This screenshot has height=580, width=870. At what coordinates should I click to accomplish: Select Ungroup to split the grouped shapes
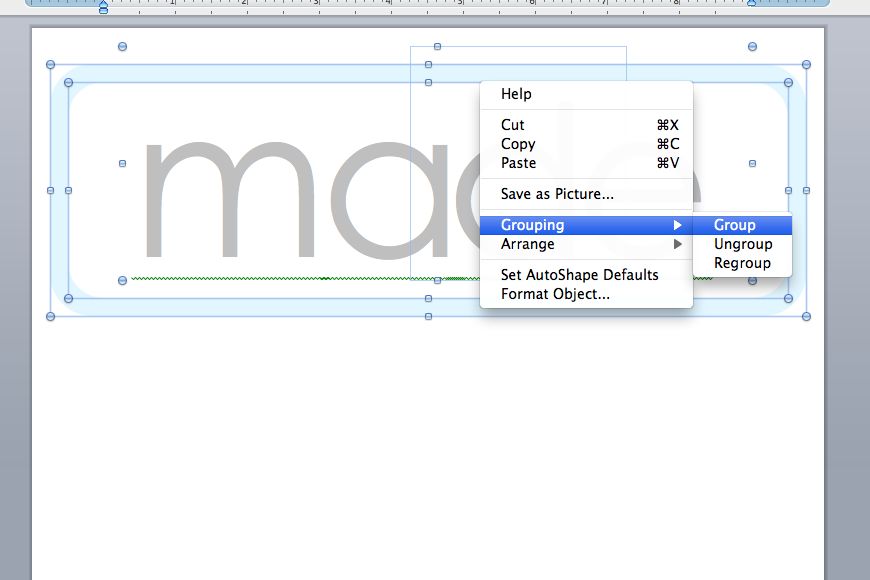coord(743,243)
